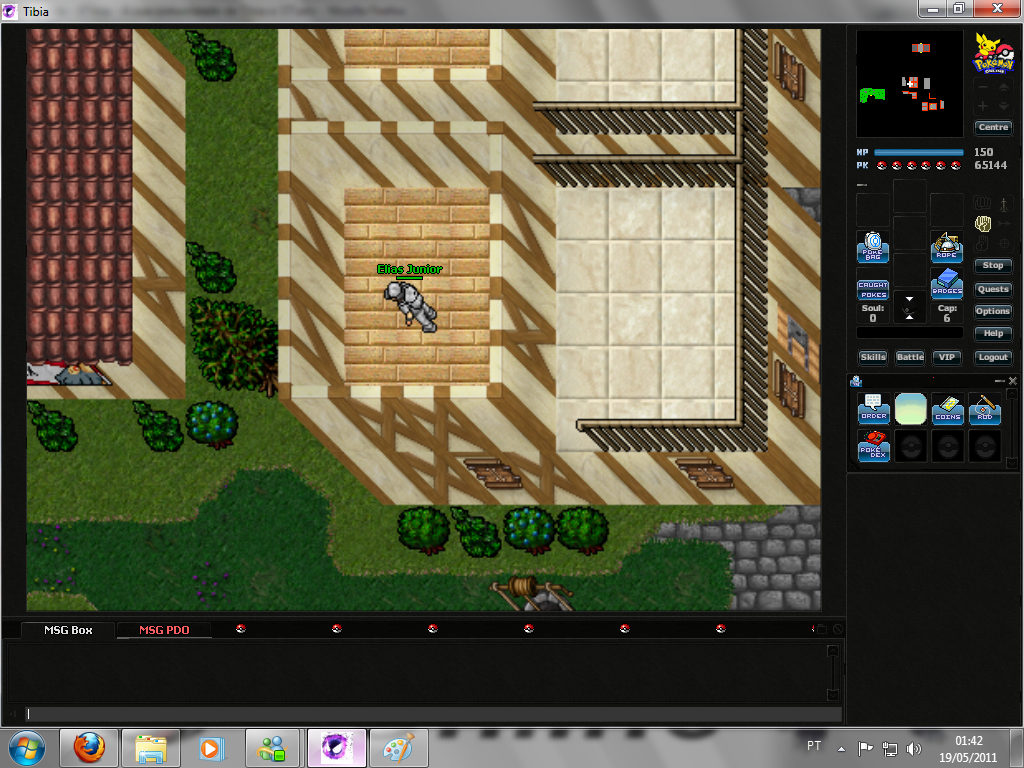
Task: Click the Elias Junior character
Action: pyautogui.click(x=410, y=306)
